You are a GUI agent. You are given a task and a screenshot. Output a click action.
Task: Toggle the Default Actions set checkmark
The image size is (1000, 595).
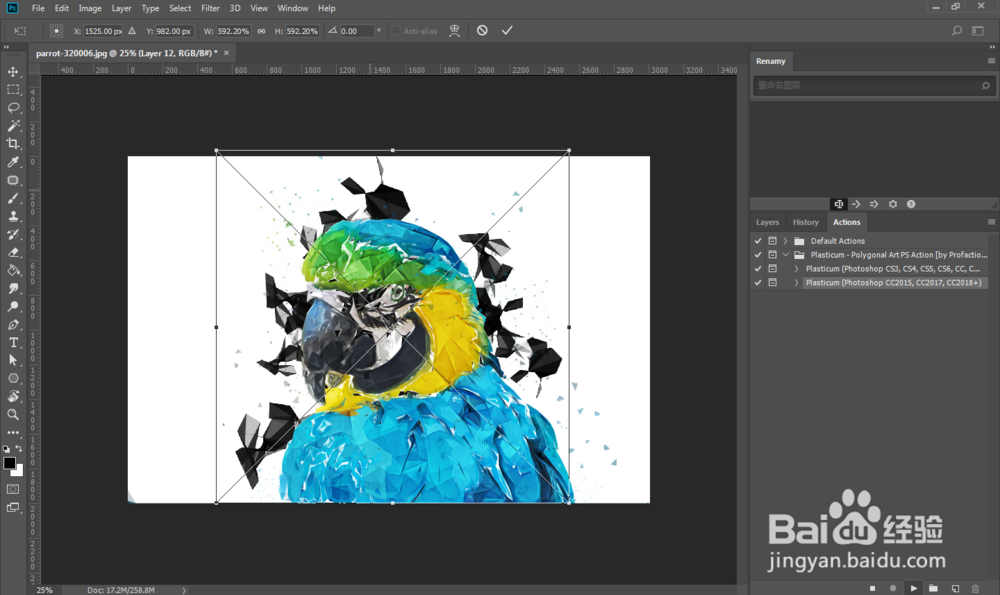coord(758,241)
